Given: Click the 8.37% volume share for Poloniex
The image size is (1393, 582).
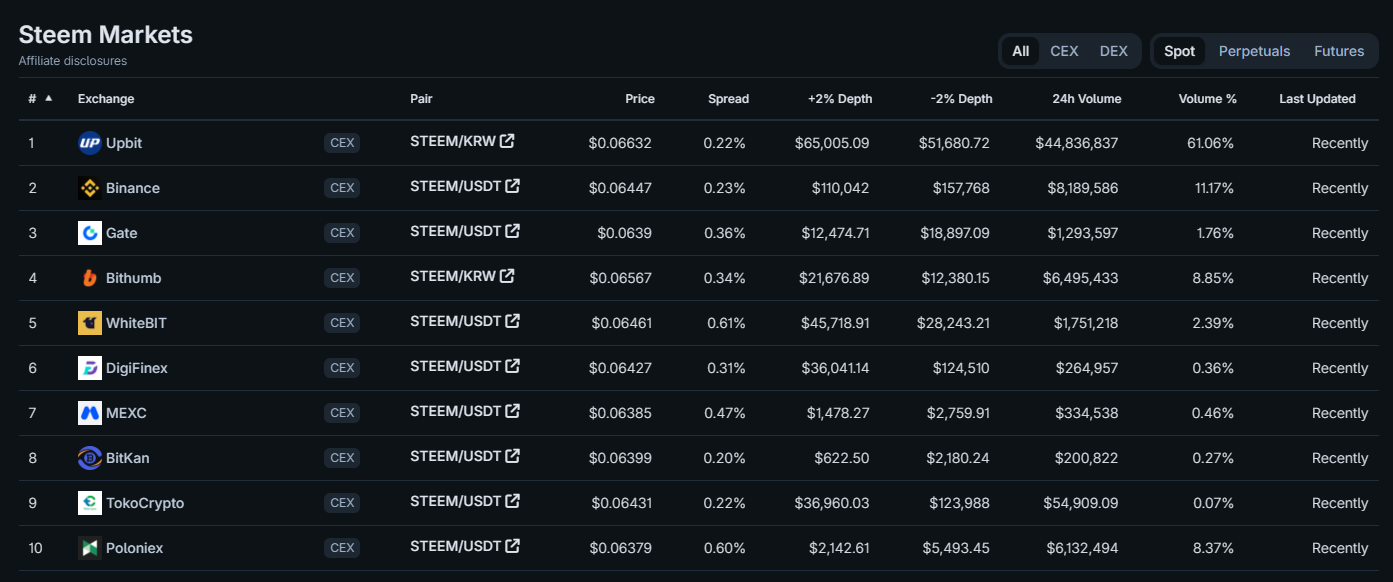Looking at the screenshot, I should click(x=1212, y=548).
